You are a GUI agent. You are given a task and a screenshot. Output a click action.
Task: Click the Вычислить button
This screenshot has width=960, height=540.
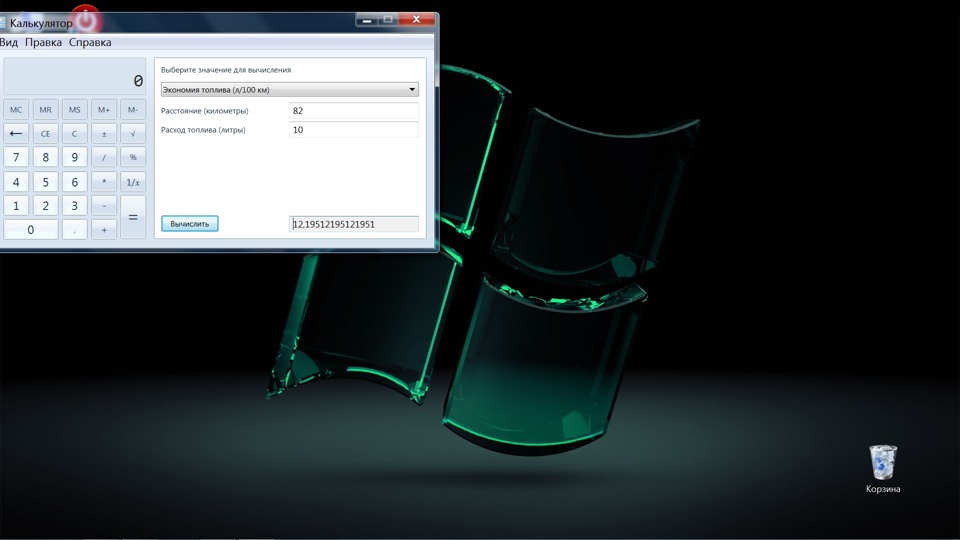click(190, 223)
